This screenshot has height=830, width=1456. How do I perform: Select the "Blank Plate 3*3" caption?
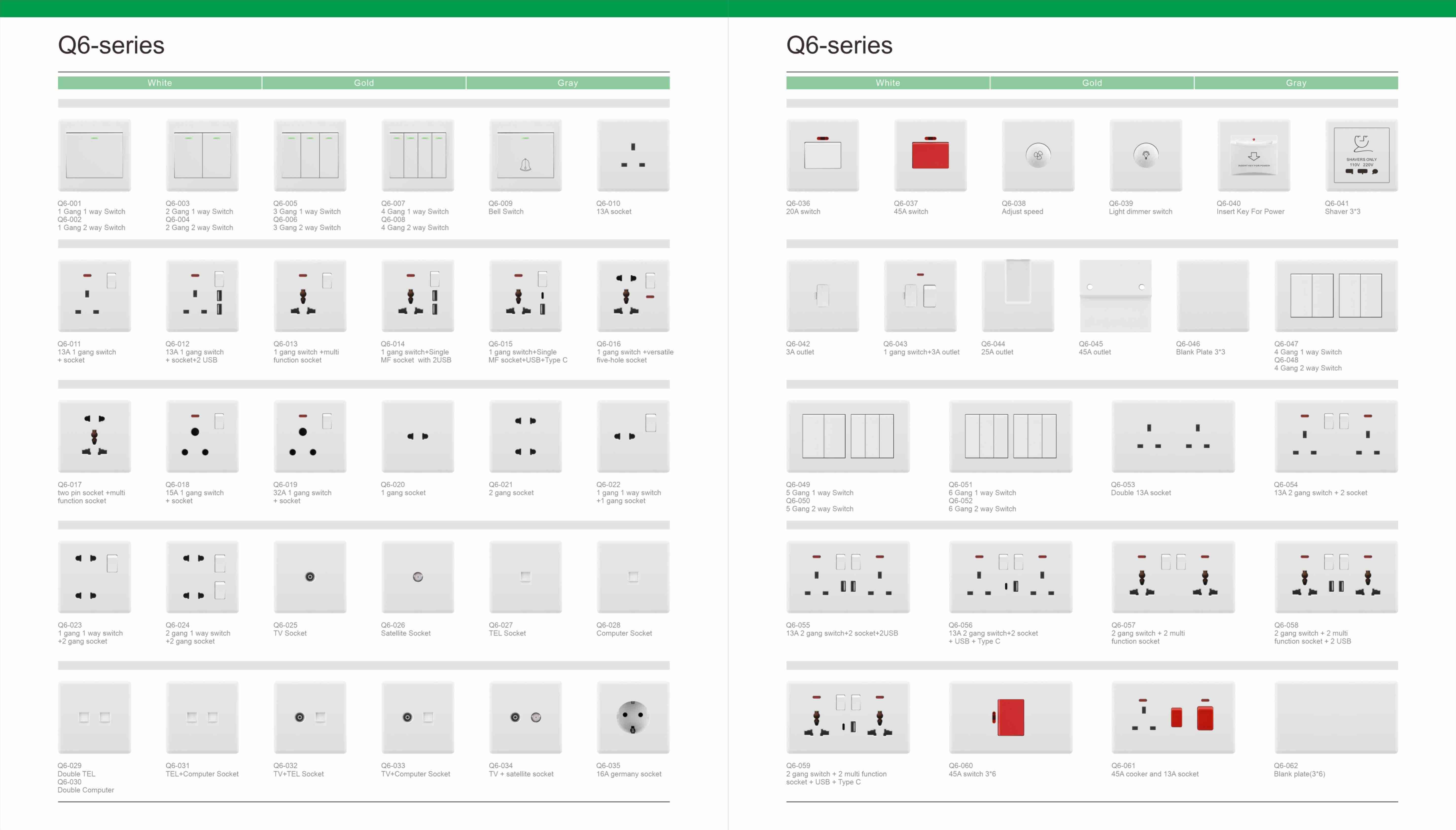tap(1200, 352)
